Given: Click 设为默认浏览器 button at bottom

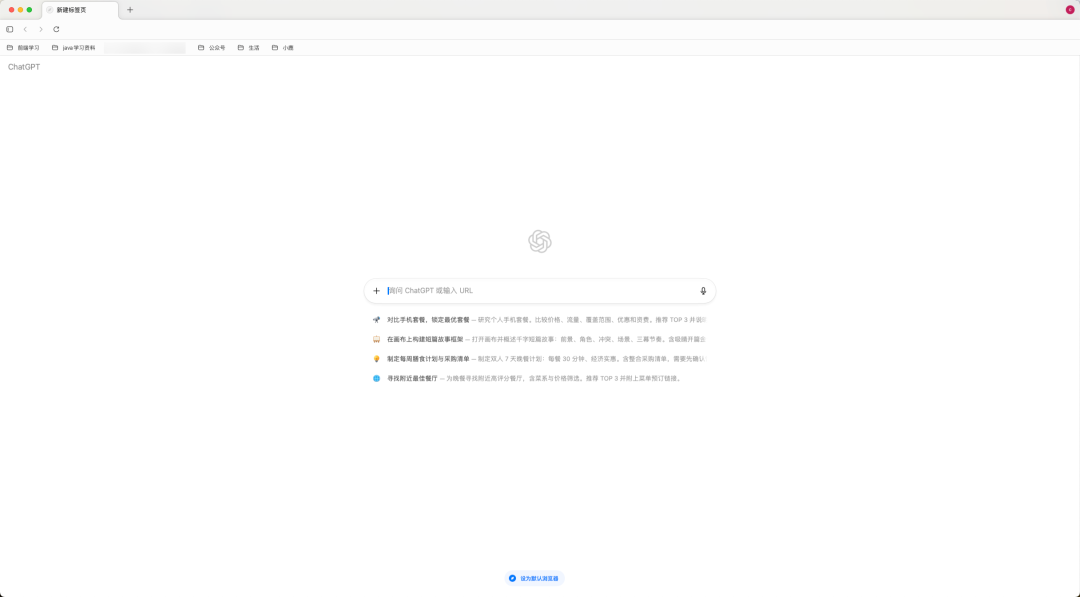Looking at the screenshot, I should tap(534, 578).
